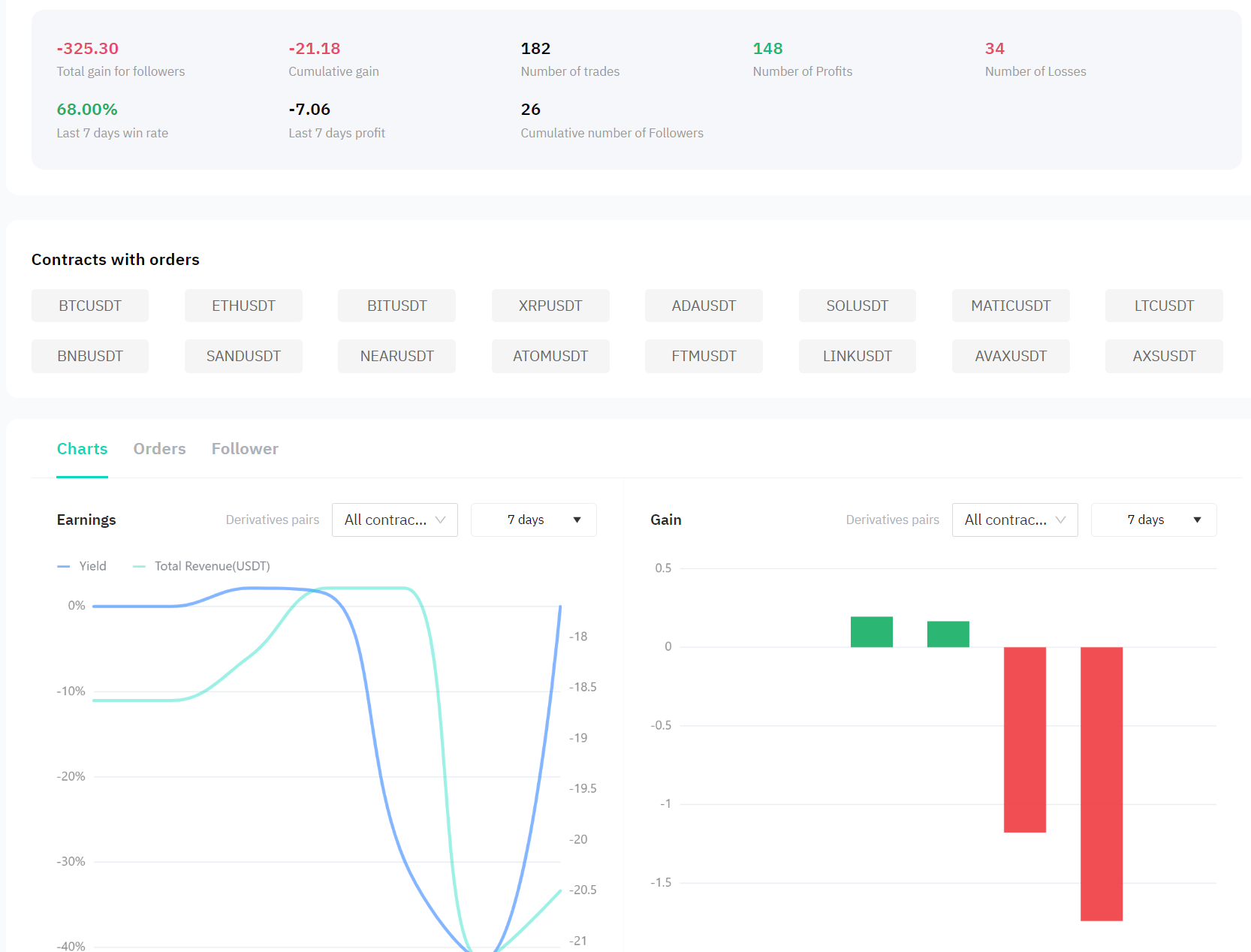This screenshot has height=952, width=1251.
Task: Open Gain derivatives pairs dropdown
Action: click(x=1015, y=520)
